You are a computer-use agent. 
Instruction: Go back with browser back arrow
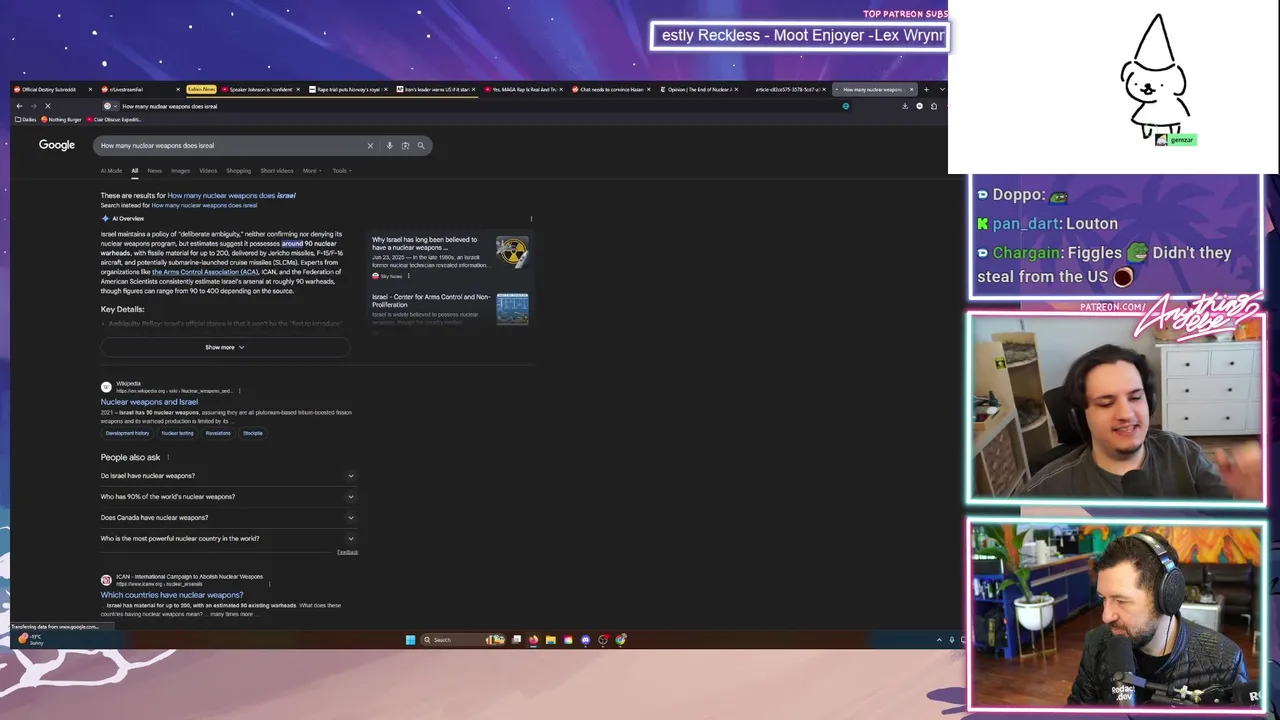pyautogui.click(x=19, y=106)
